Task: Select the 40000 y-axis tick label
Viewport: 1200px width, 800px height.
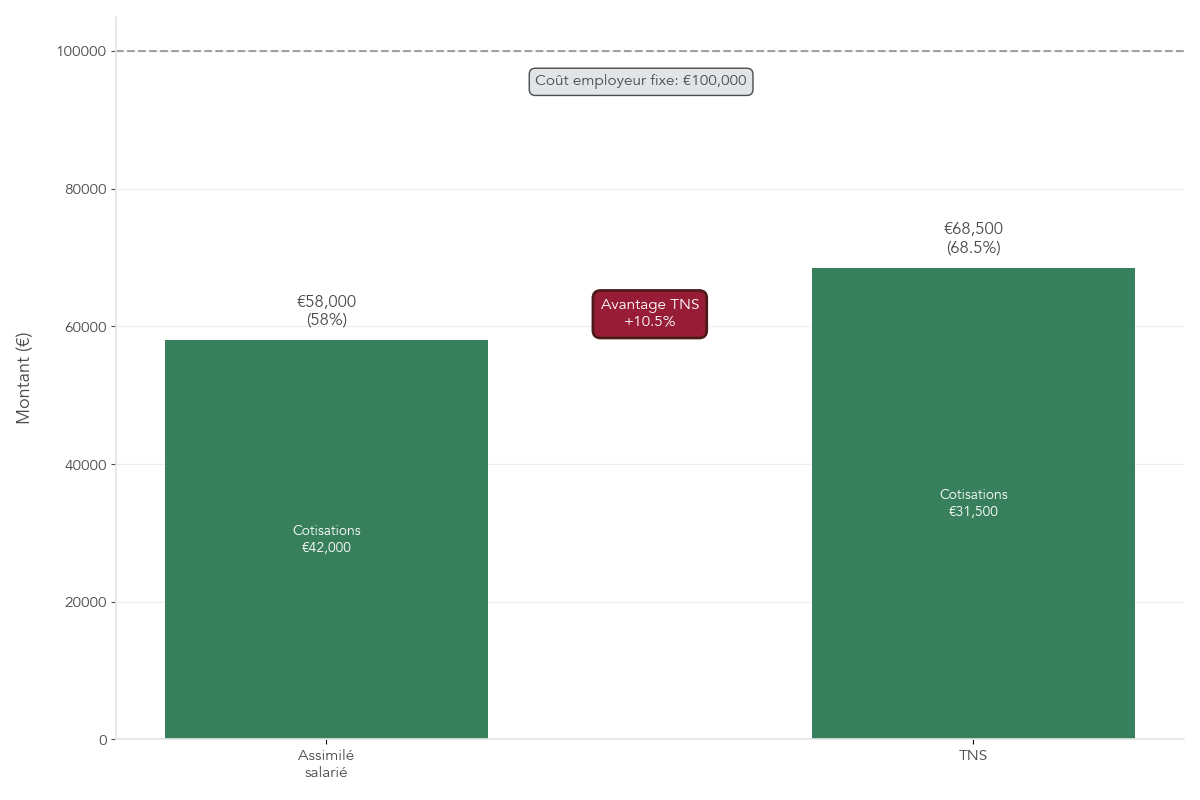Action: (85, 465)
